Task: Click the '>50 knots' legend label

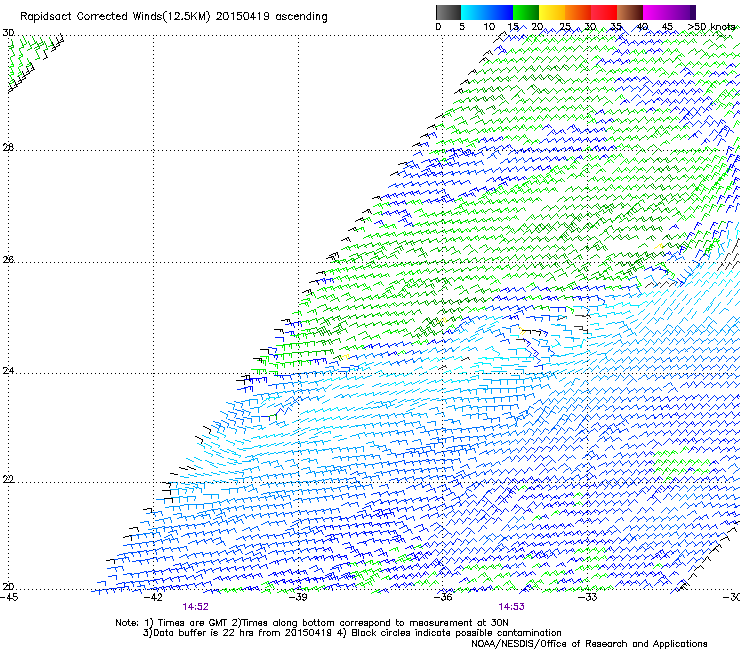Action: point(711,27)
